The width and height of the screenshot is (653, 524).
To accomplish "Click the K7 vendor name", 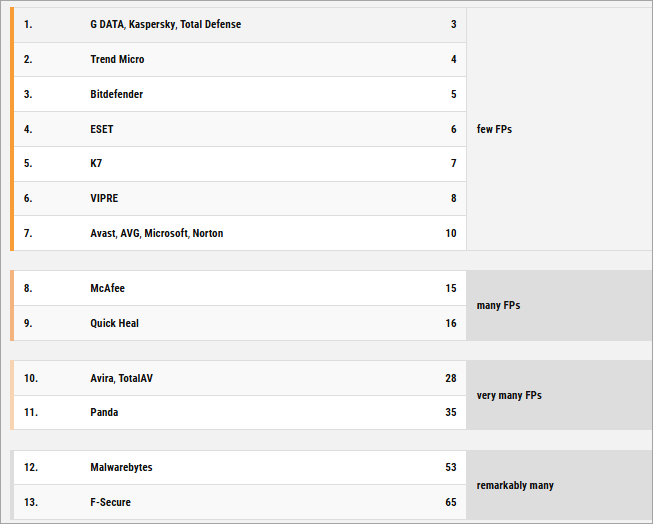I will [x=96, y=163].
